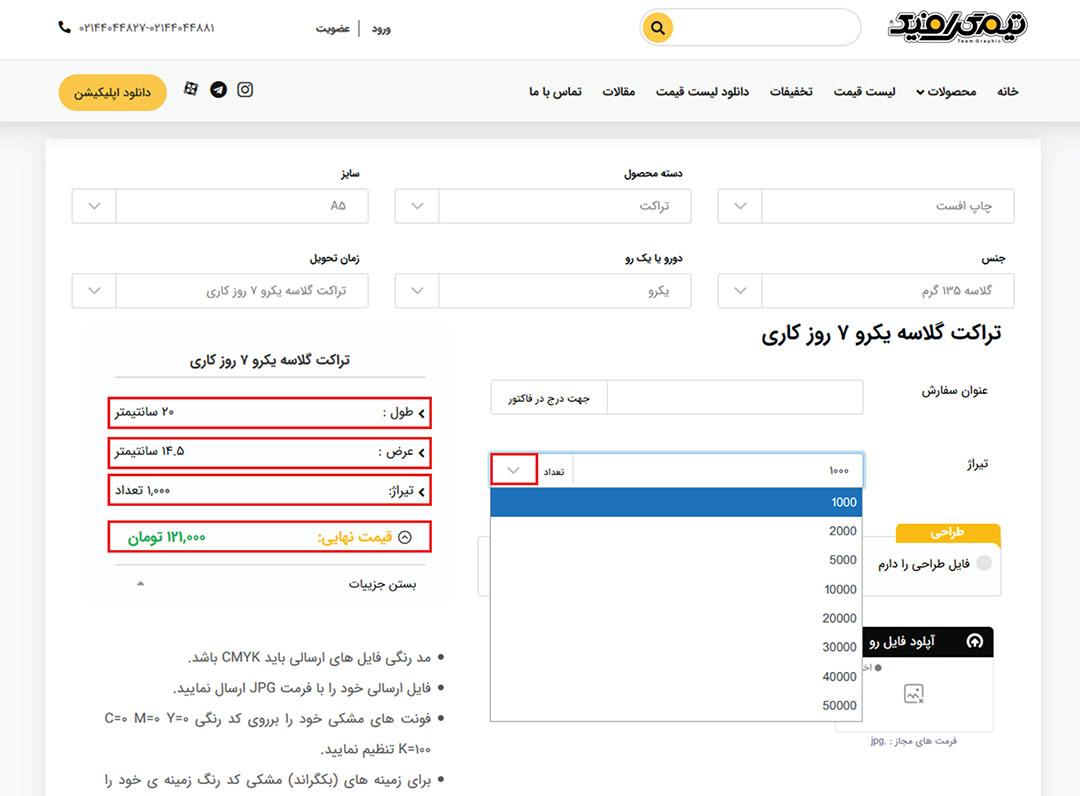
Task: Choose 5000 from the quantity list
Action: tap(676, 560)
